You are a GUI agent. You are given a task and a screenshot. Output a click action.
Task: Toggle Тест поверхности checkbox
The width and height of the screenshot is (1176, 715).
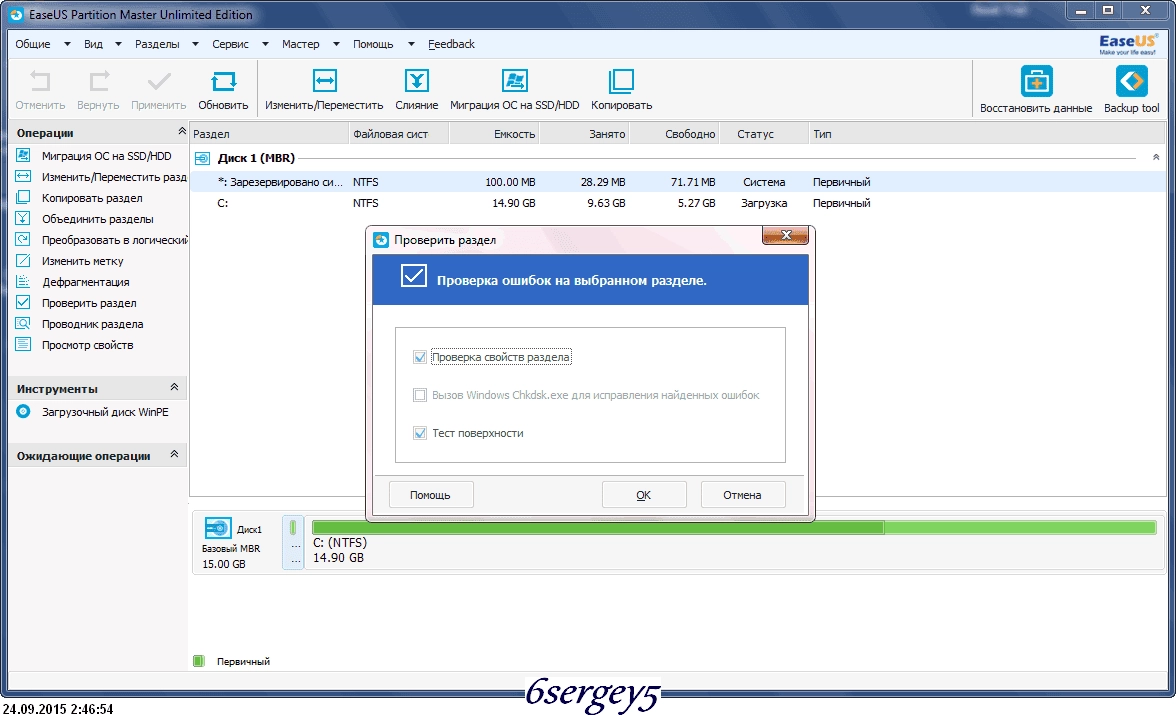coord(420,433)
